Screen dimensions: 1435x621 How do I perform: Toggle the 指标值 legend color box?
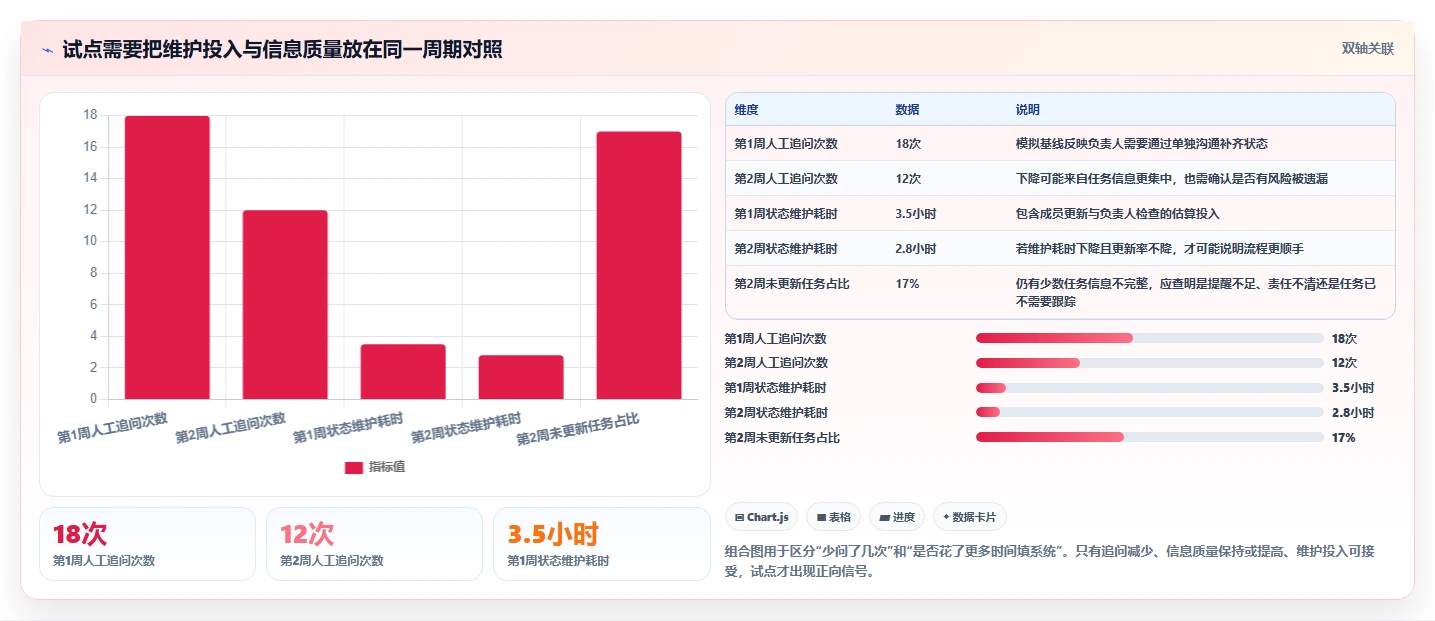pyautogui.click(x=354, y=467)
